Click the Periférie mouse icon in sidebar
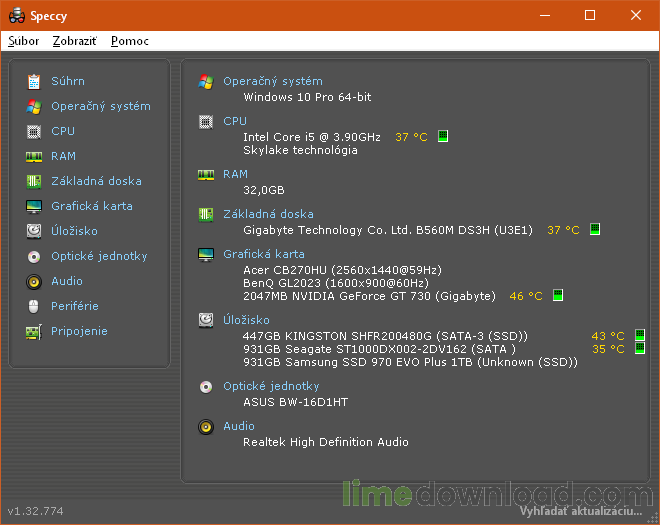 point(33,306)
